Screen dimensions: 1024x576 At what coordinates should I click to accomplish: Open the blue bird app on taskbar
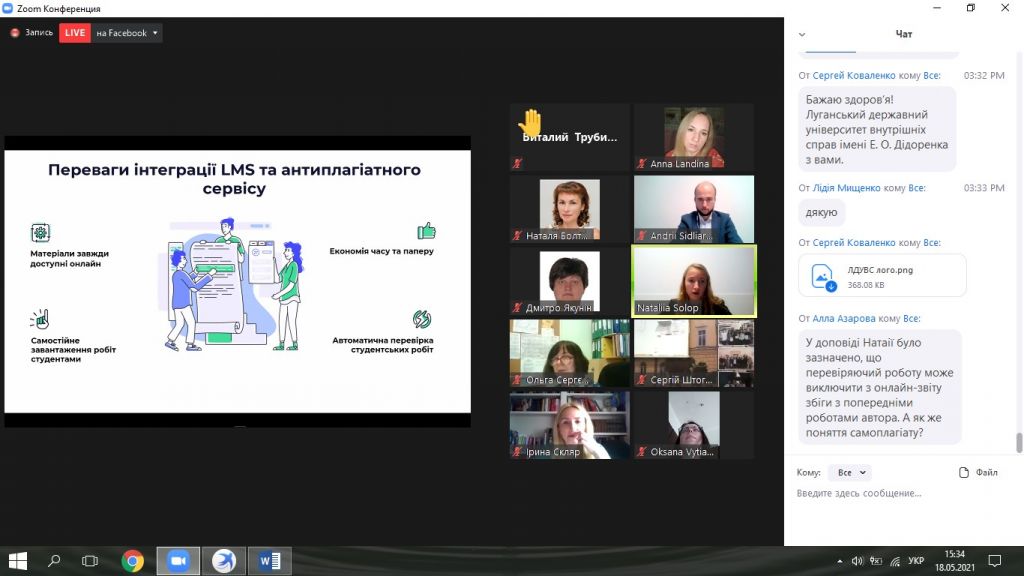coord(224,561)
